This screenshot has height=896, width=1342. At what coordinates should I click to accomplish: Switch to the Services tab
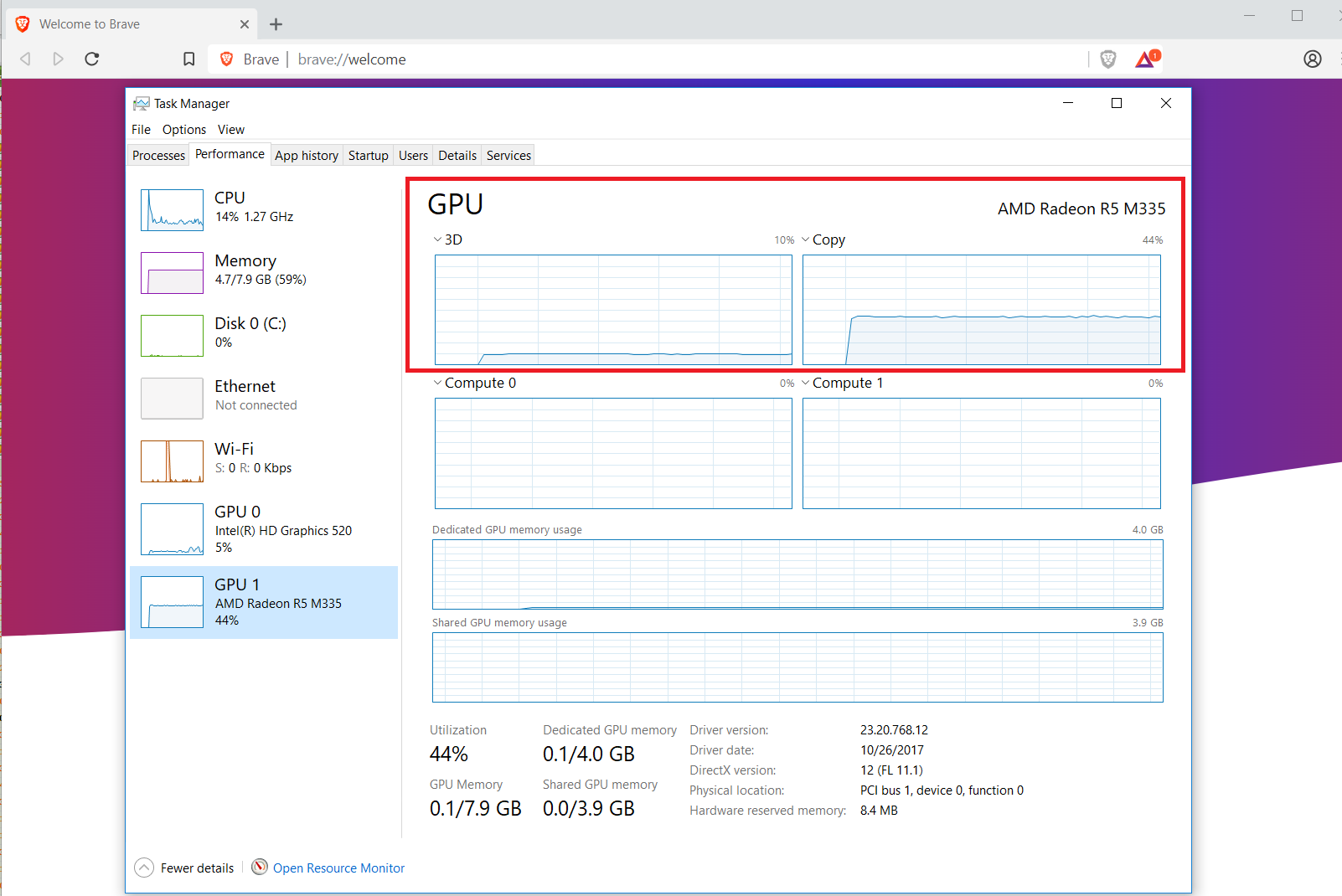pos(508,156)
